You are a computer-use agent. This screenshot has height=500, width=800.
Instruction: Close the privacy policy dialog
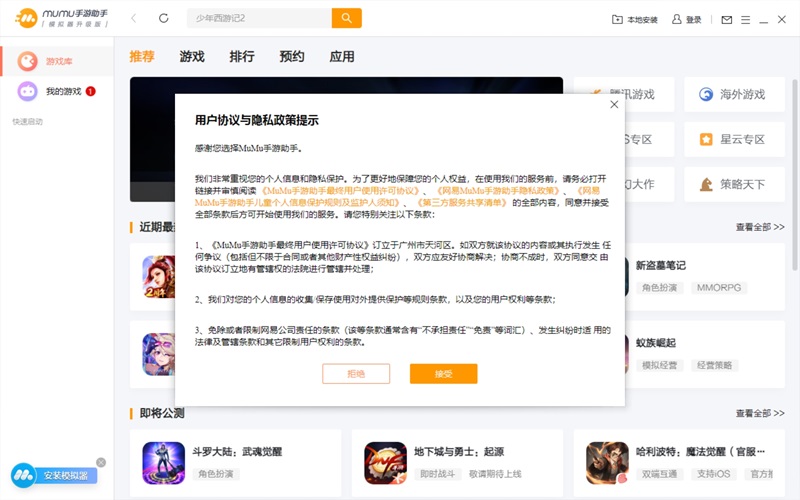tap(614, 105)
